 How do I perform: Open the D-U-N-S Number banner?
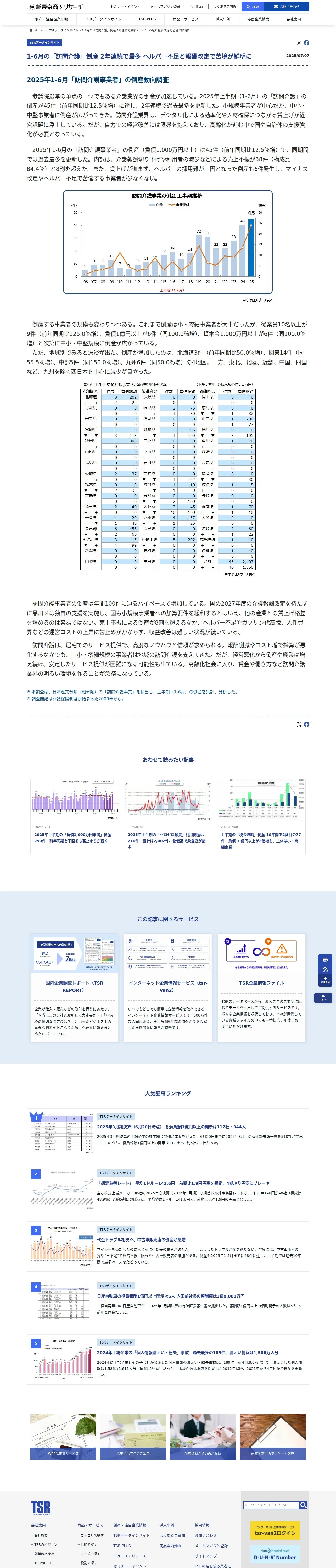(275, 1554)
